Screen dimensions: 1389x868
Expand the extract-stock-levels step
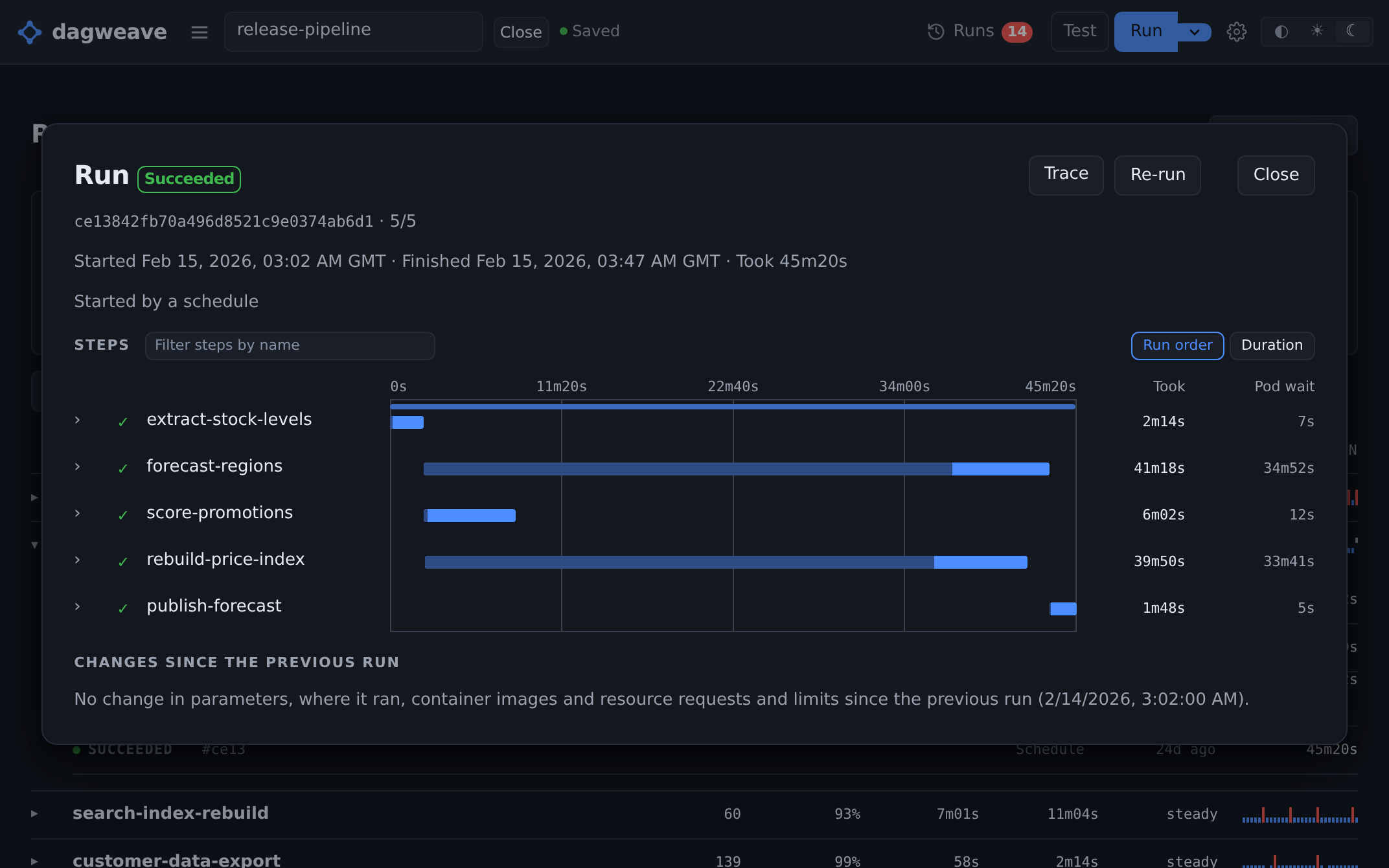click(x=78, y=420)
